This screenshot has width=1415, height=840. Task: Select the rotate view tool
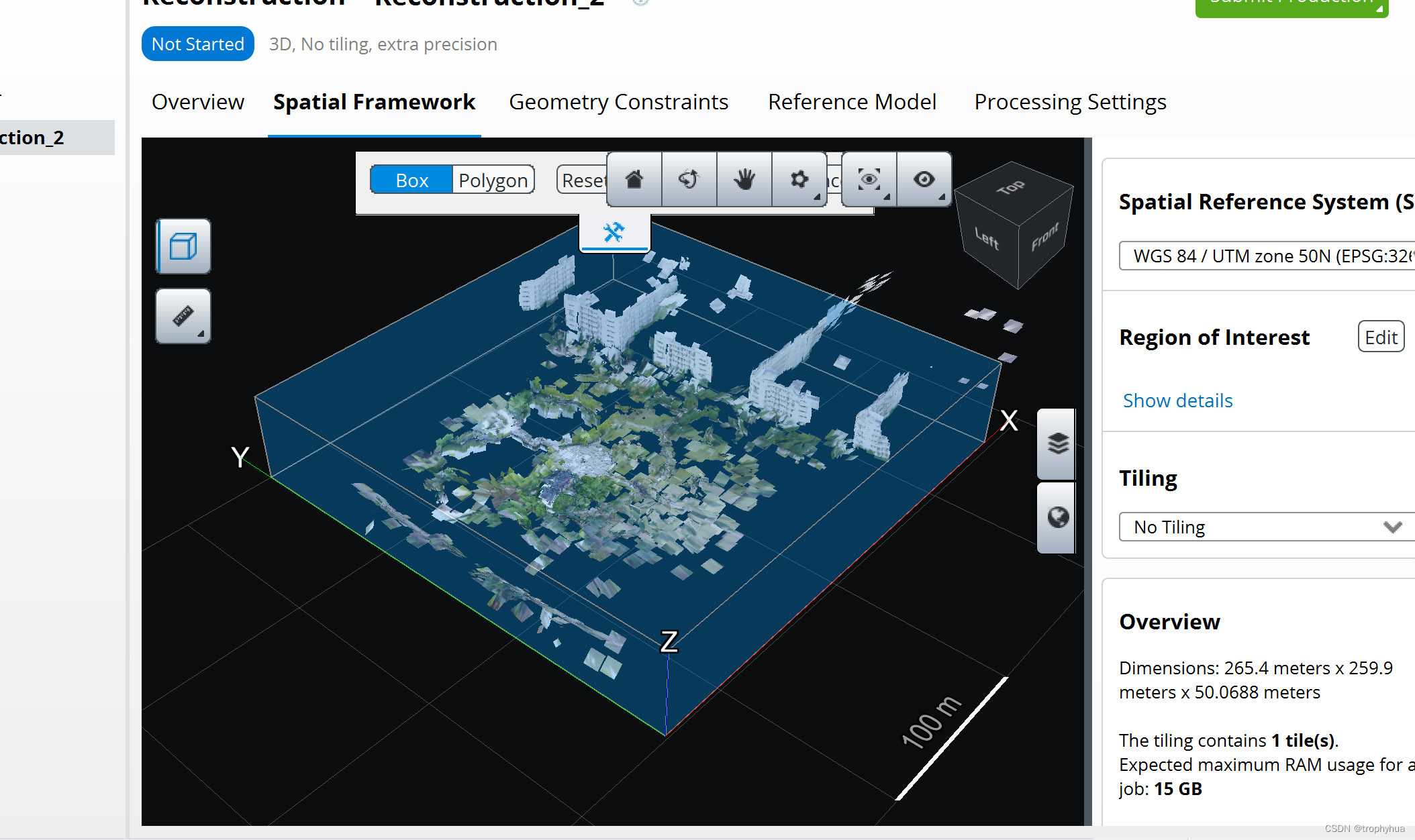[x=689, y=180]
